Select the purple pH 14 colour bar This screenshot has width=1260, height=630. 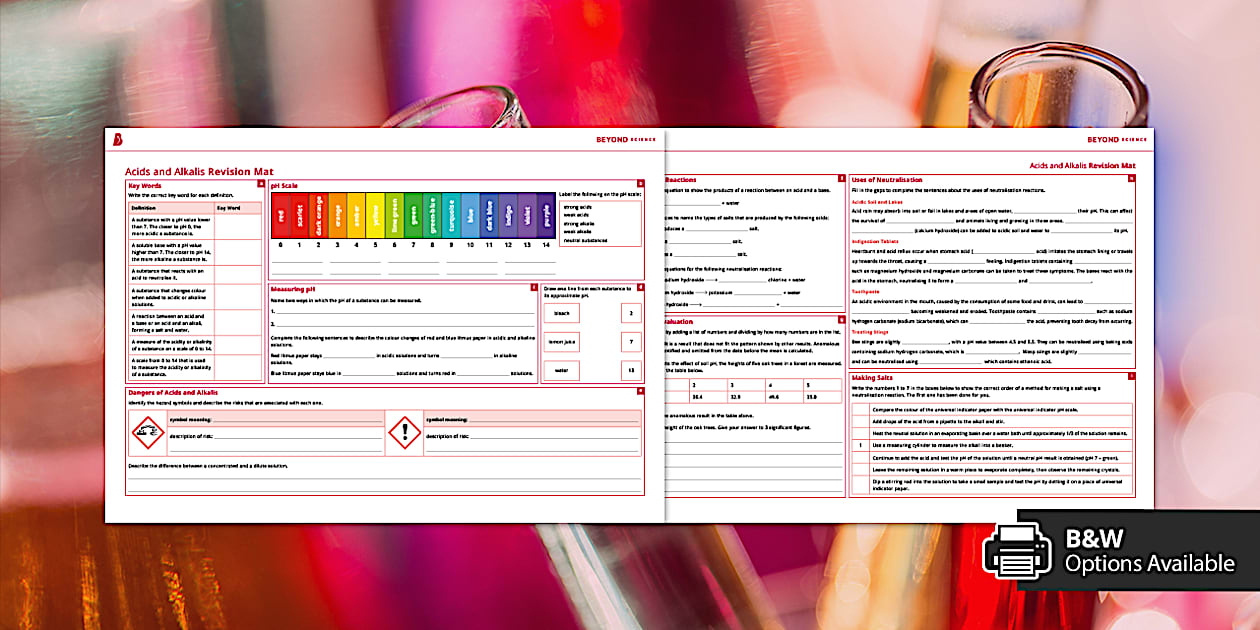[x=546, y=215]
